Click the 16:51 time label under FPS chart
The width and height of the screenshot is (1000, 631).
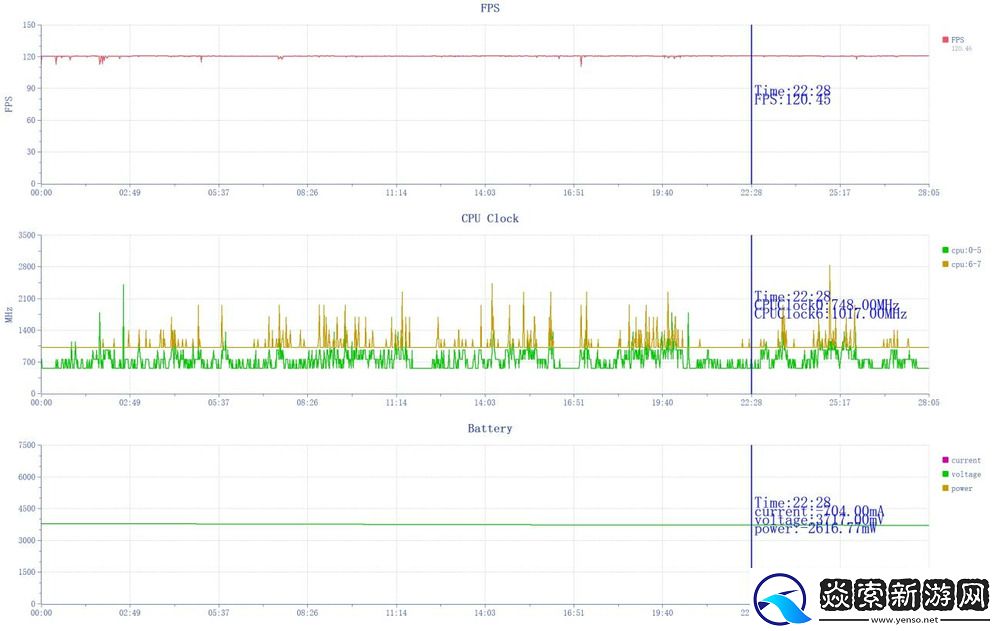coord(573,193)
